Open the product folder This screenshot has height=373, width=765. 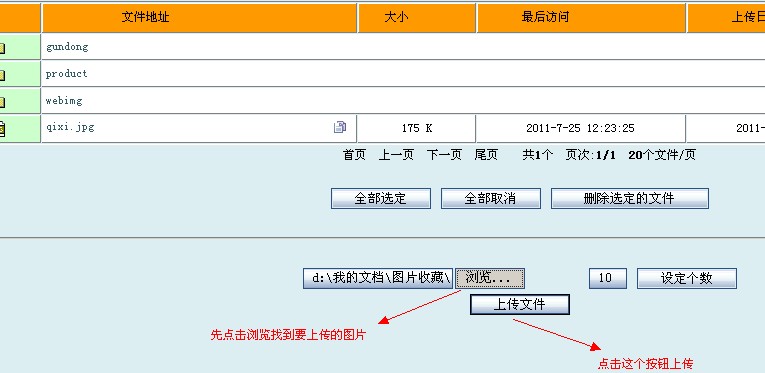pyautogui.click(x=66, y=74)
